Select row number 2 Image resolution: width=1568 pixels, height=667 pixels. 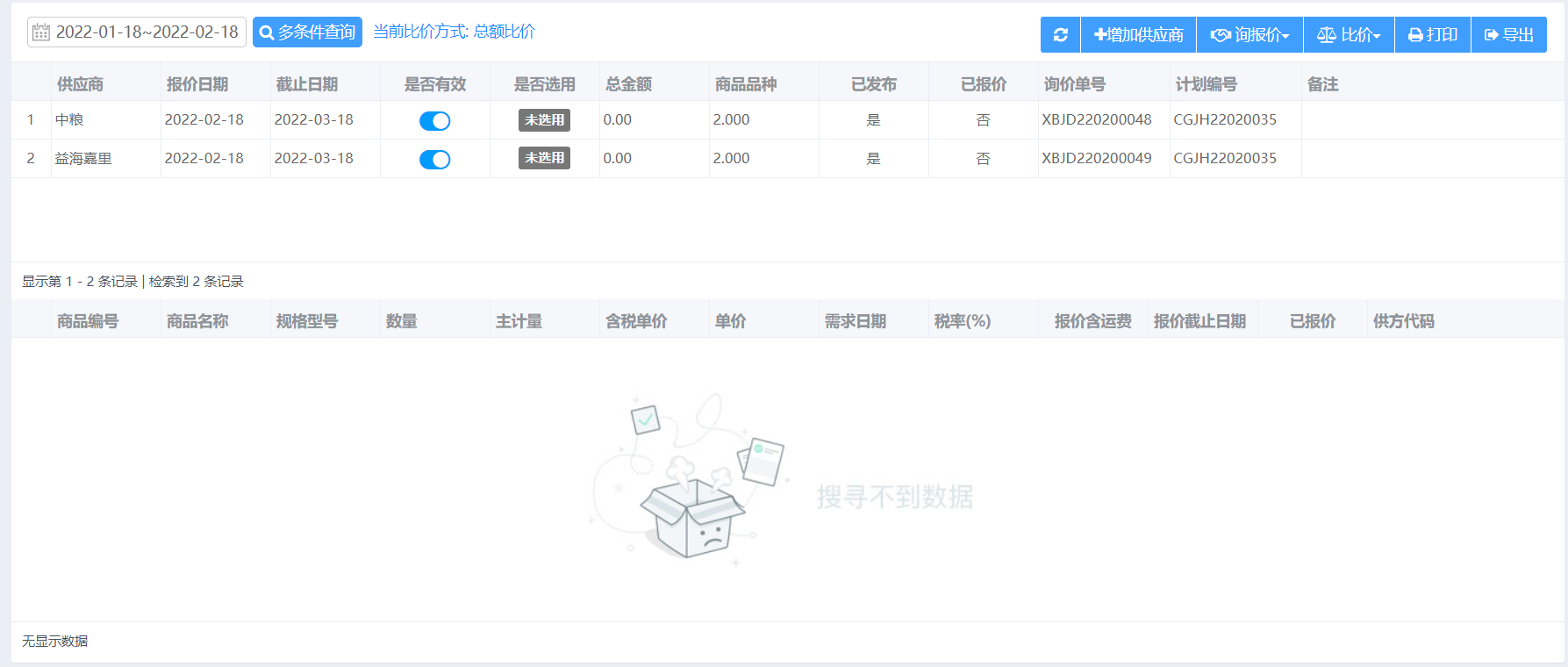pyautogui.click(x=31, y=159)
